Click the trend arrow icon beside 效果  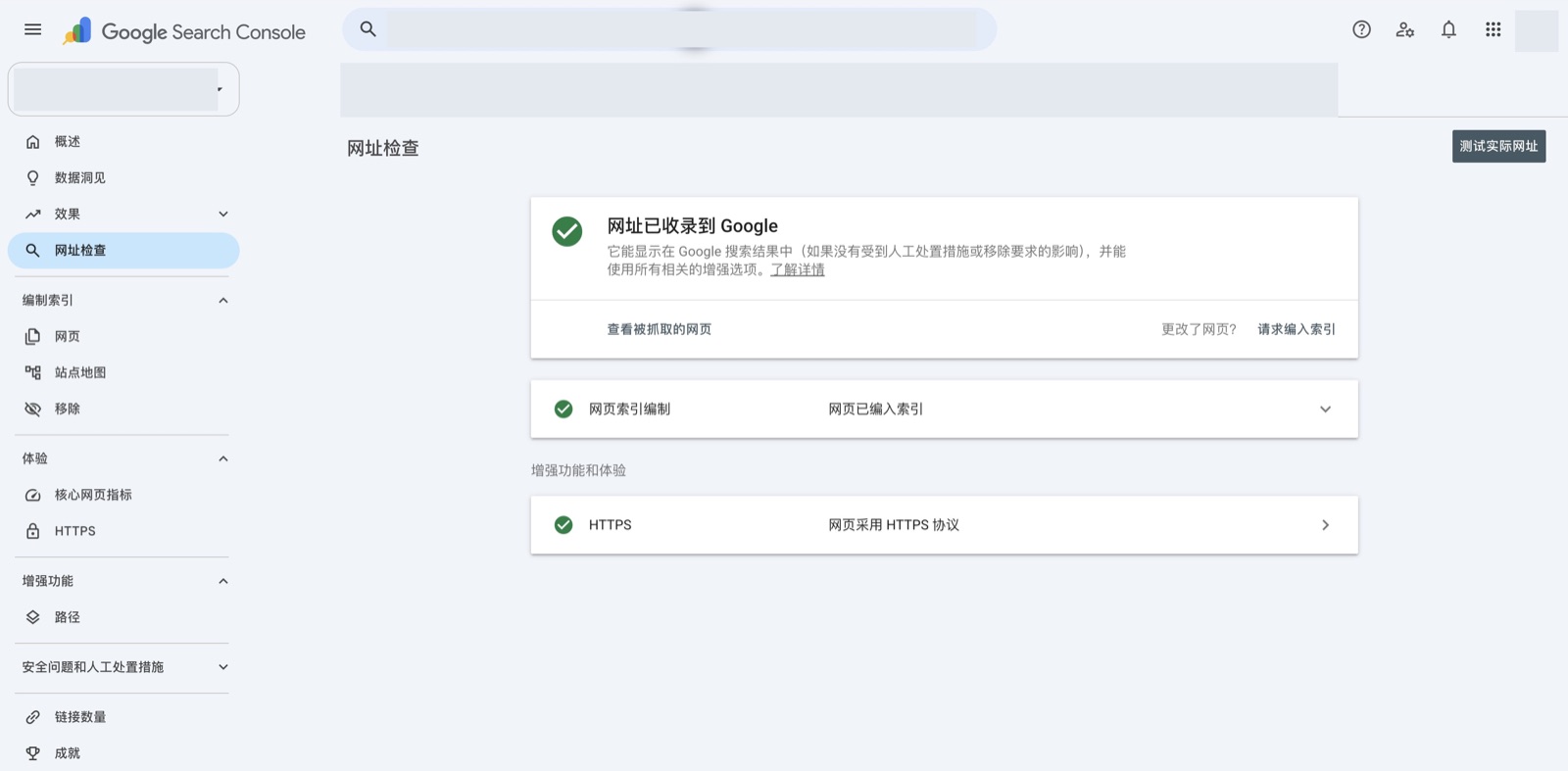point(33,215)
